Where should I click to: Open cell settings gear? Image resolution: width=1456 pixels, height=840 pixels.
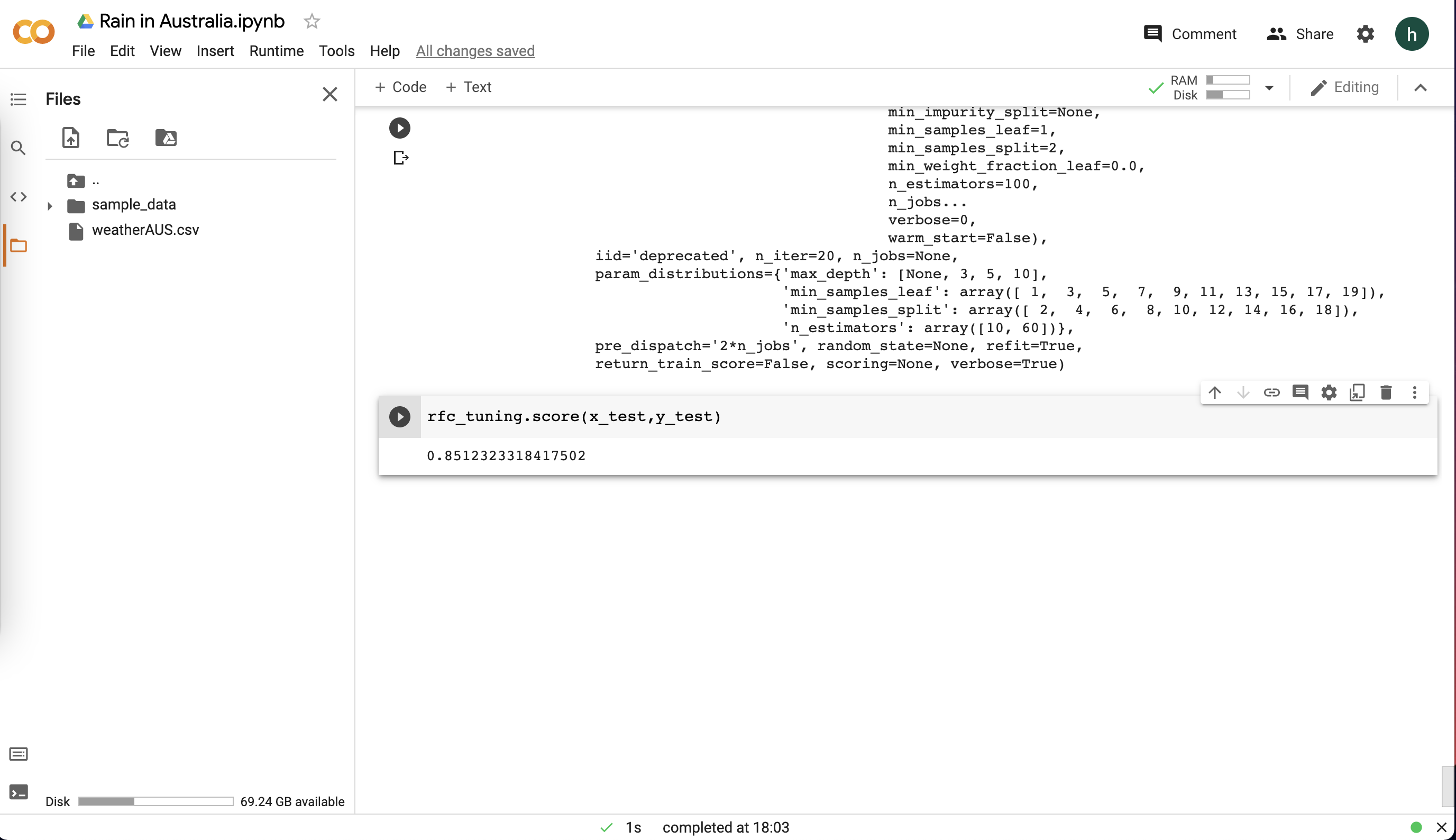point(1329,393)
